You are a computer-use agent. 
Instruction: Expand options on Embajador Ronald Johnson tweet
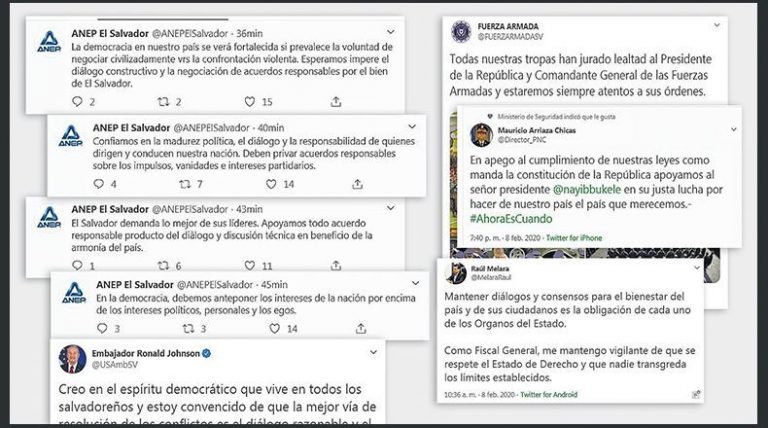click(x=373, y=352)
